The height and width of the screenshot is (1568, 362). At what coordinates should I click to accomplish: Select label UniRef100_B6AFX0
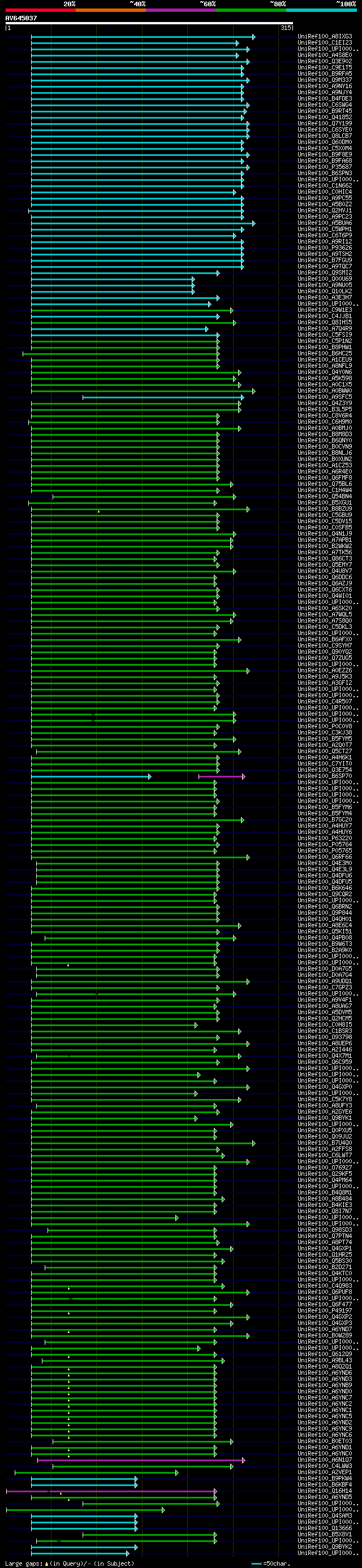[324, 639]
